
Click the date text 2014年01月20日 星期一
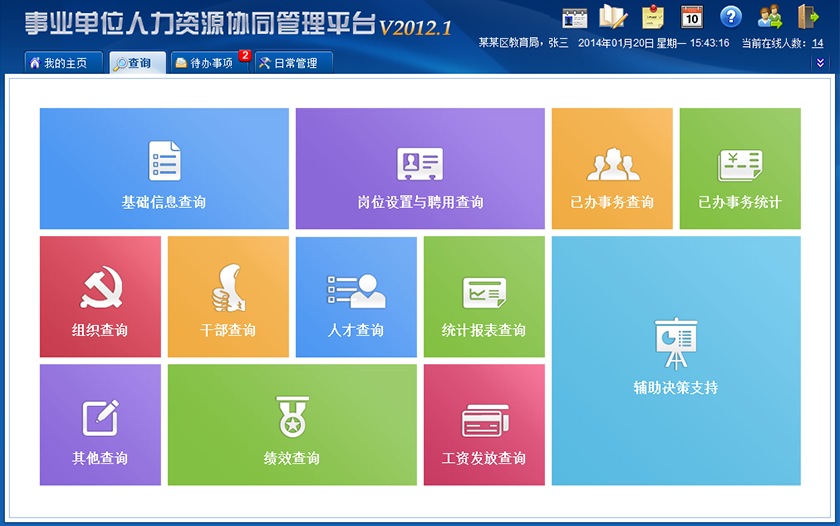tap(633, 43)
